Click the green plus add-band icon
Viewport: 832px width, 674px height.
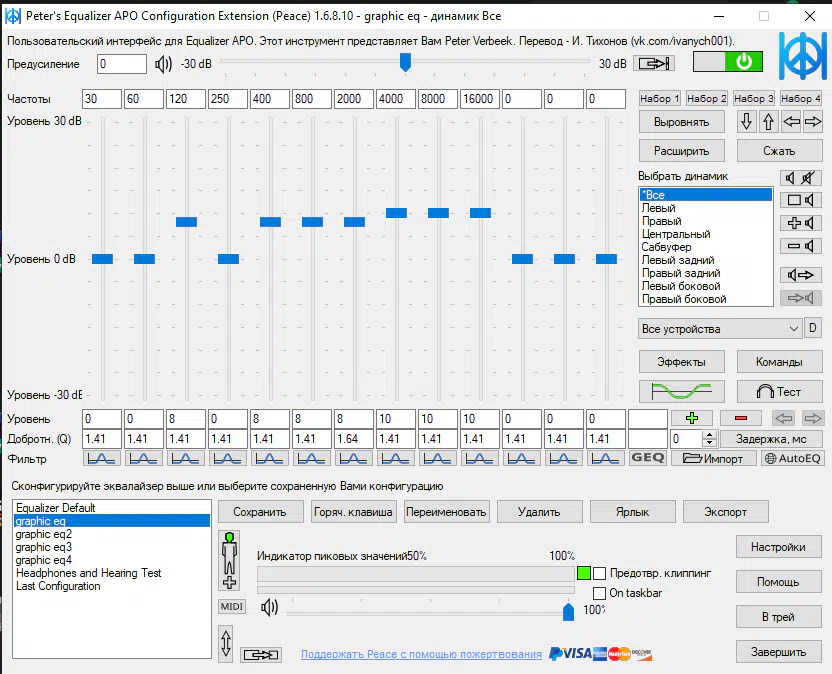coord(691,418)
